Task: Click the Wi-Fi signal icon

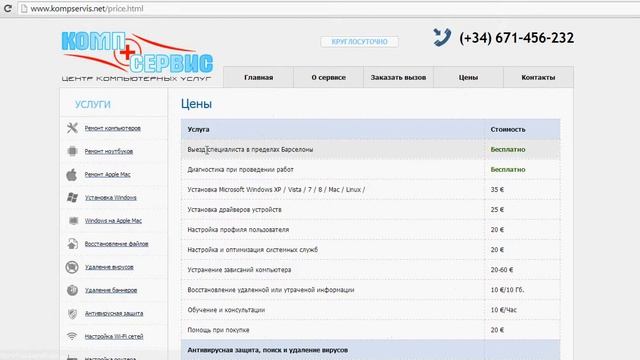Action: (72, 336)
